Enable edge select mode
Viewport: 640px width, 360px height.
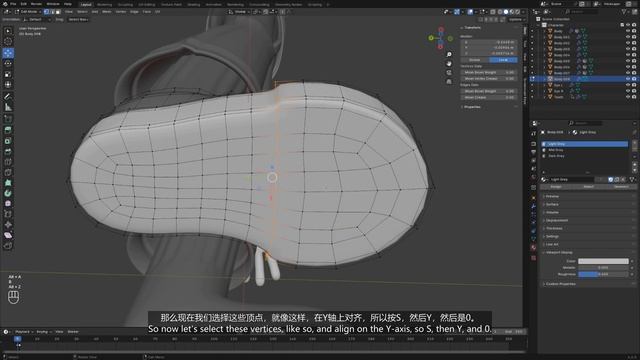coord(52,12)
